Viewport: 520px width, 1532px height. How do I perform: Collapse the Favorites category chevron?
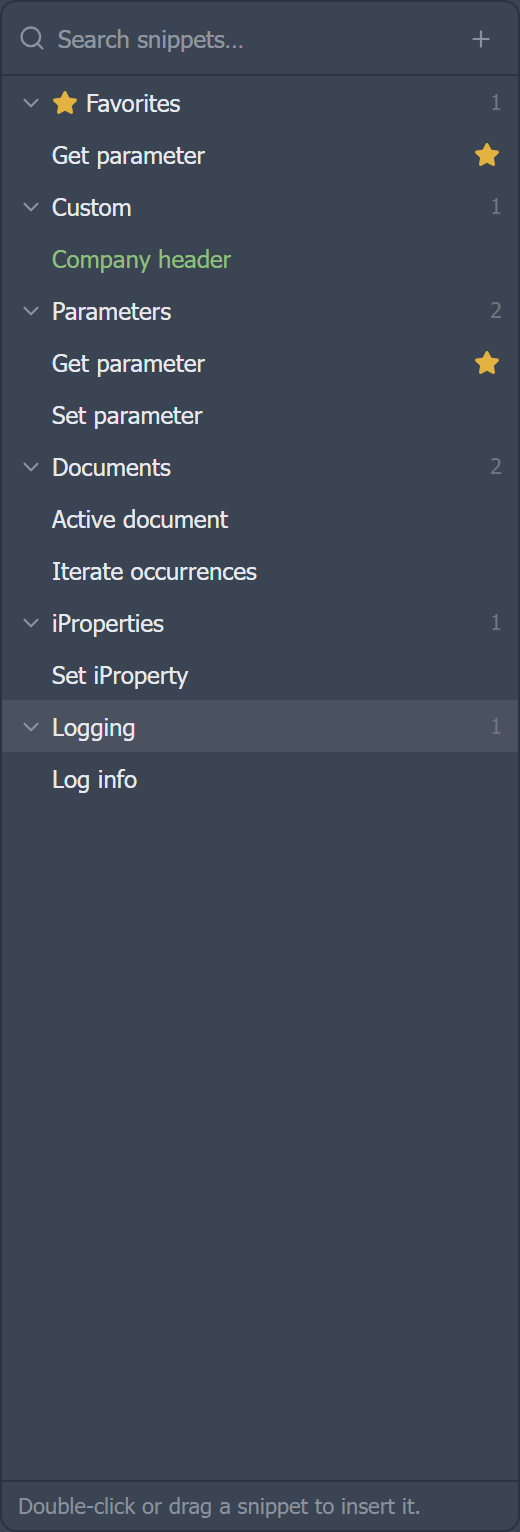31,103
